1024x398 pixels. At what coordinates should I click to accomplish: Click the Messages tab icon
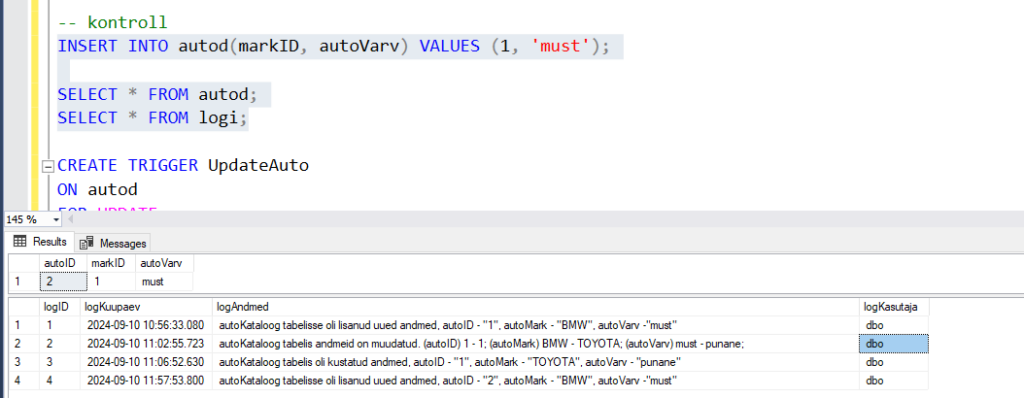coord(86,244)
